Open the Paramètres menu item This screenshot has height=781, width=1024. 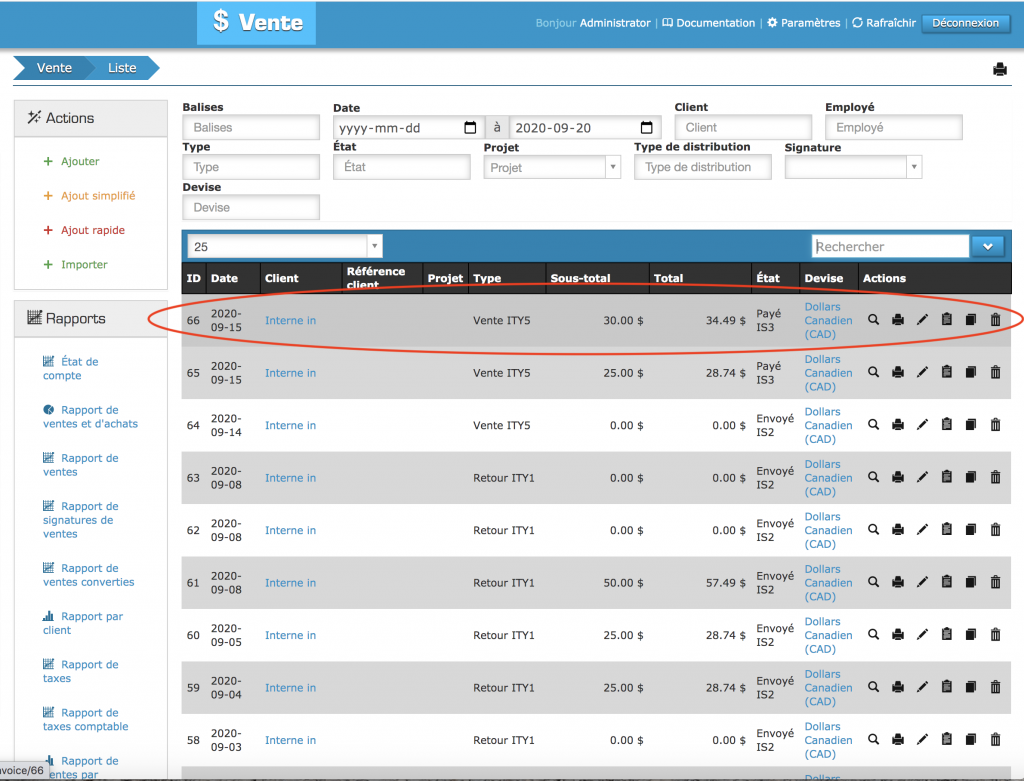pyautogui.click(x=805, y=23)
